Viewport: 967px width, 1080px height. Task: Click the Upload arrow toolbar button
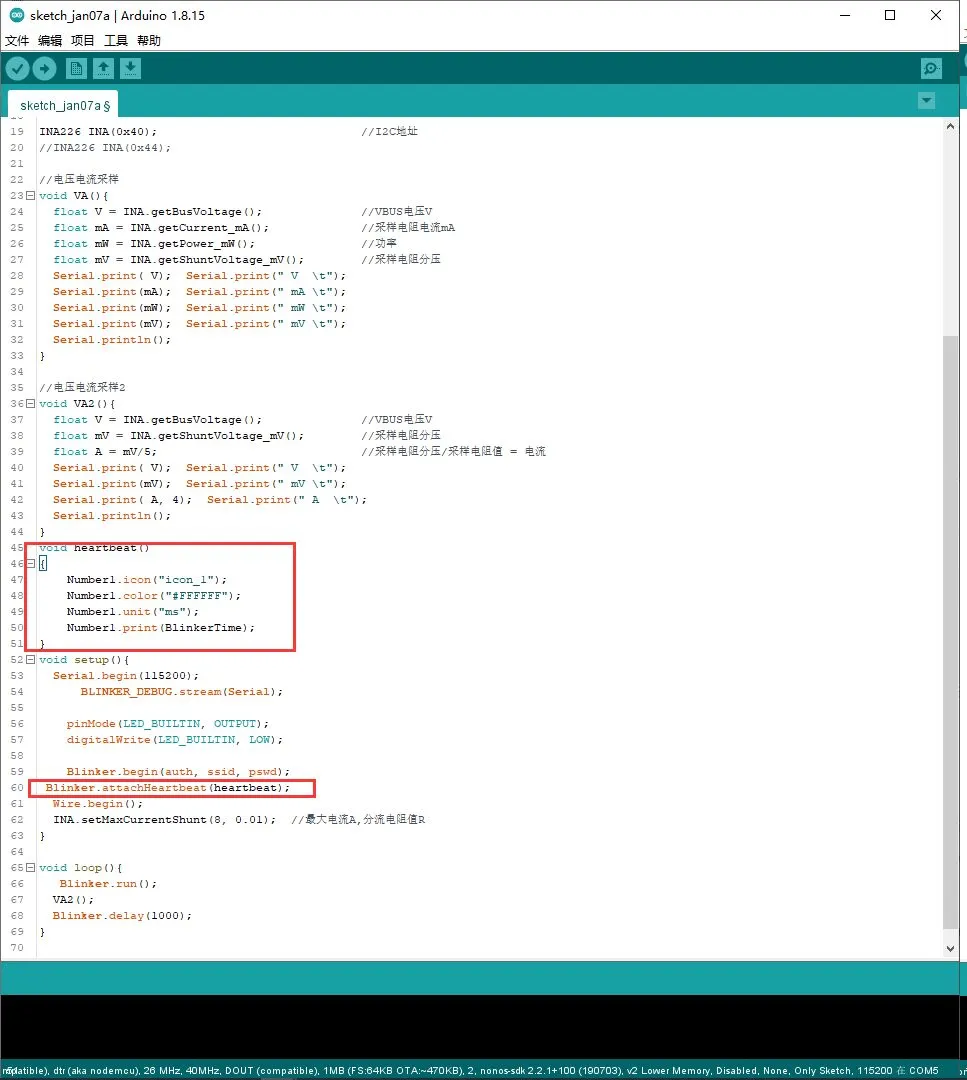coord(45,68)
